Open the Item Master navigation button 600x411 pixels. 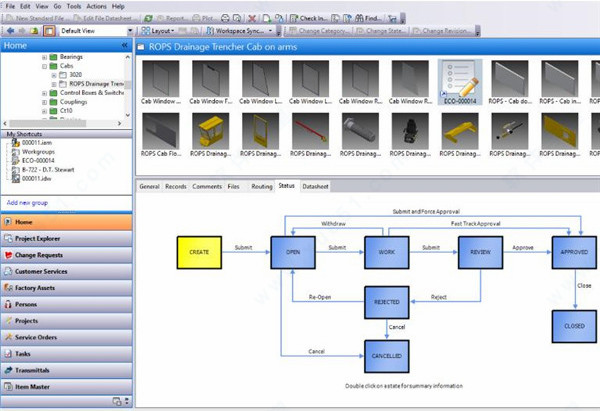[x=67, y=387]
